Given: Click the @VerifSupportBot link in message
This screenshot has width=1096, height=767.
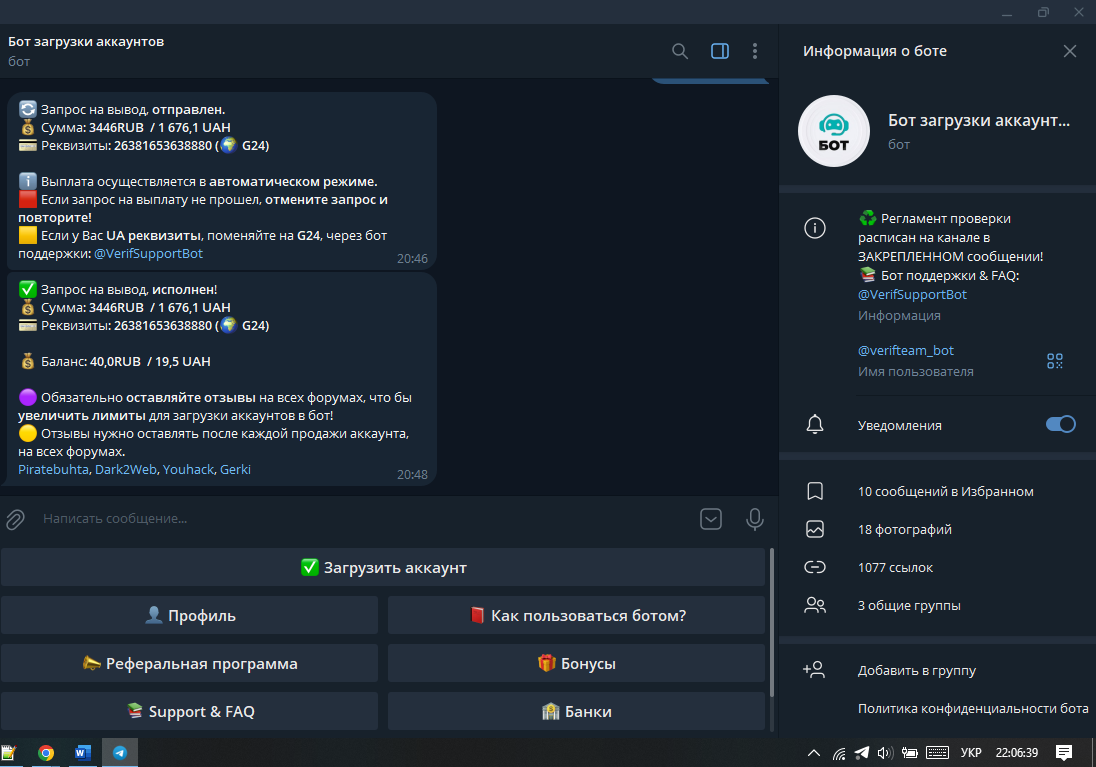Looking at the screenshot, I should pyautogui.click(x=148, y=254).
